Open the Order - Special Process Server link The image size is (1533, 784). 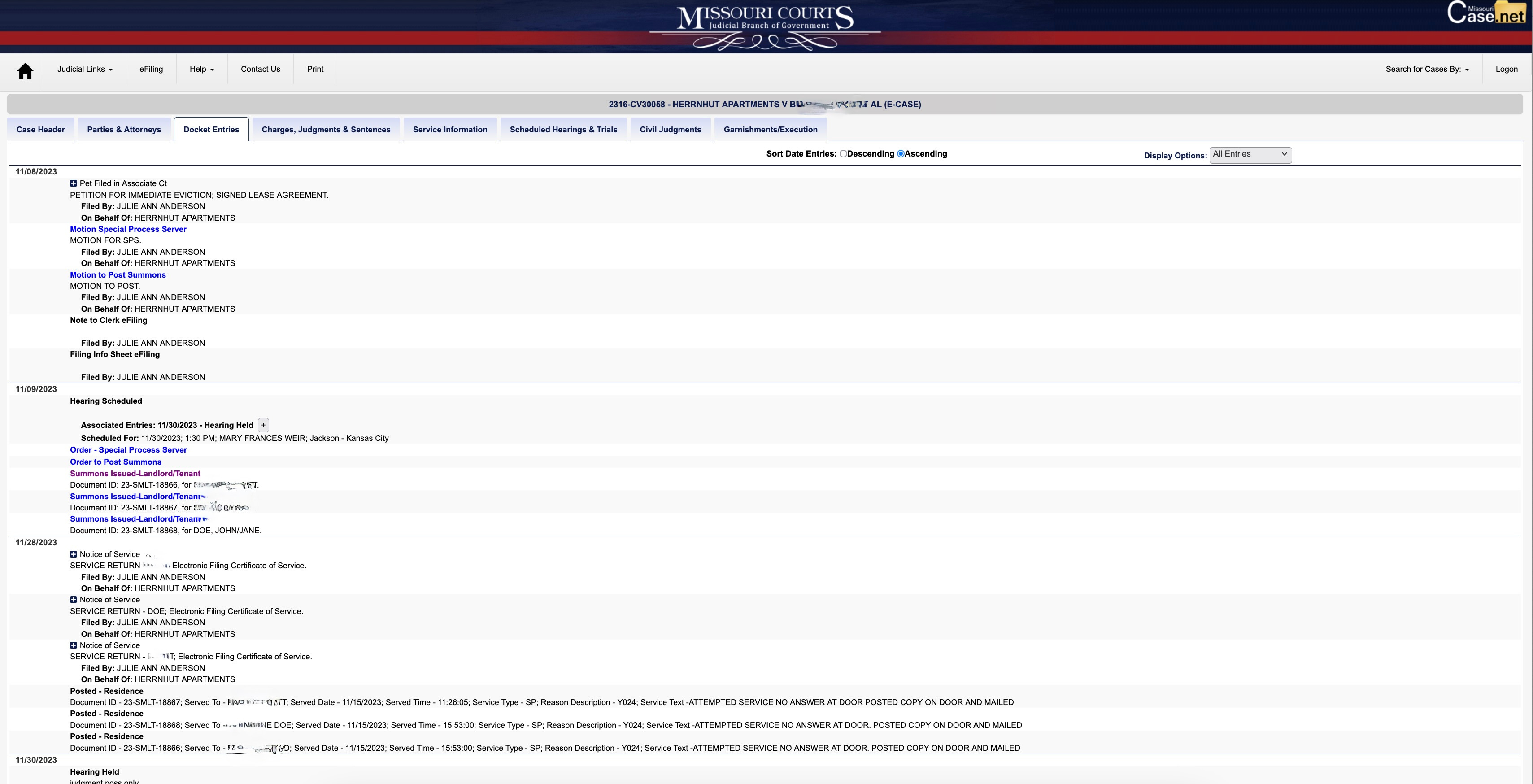click(129, 450)
